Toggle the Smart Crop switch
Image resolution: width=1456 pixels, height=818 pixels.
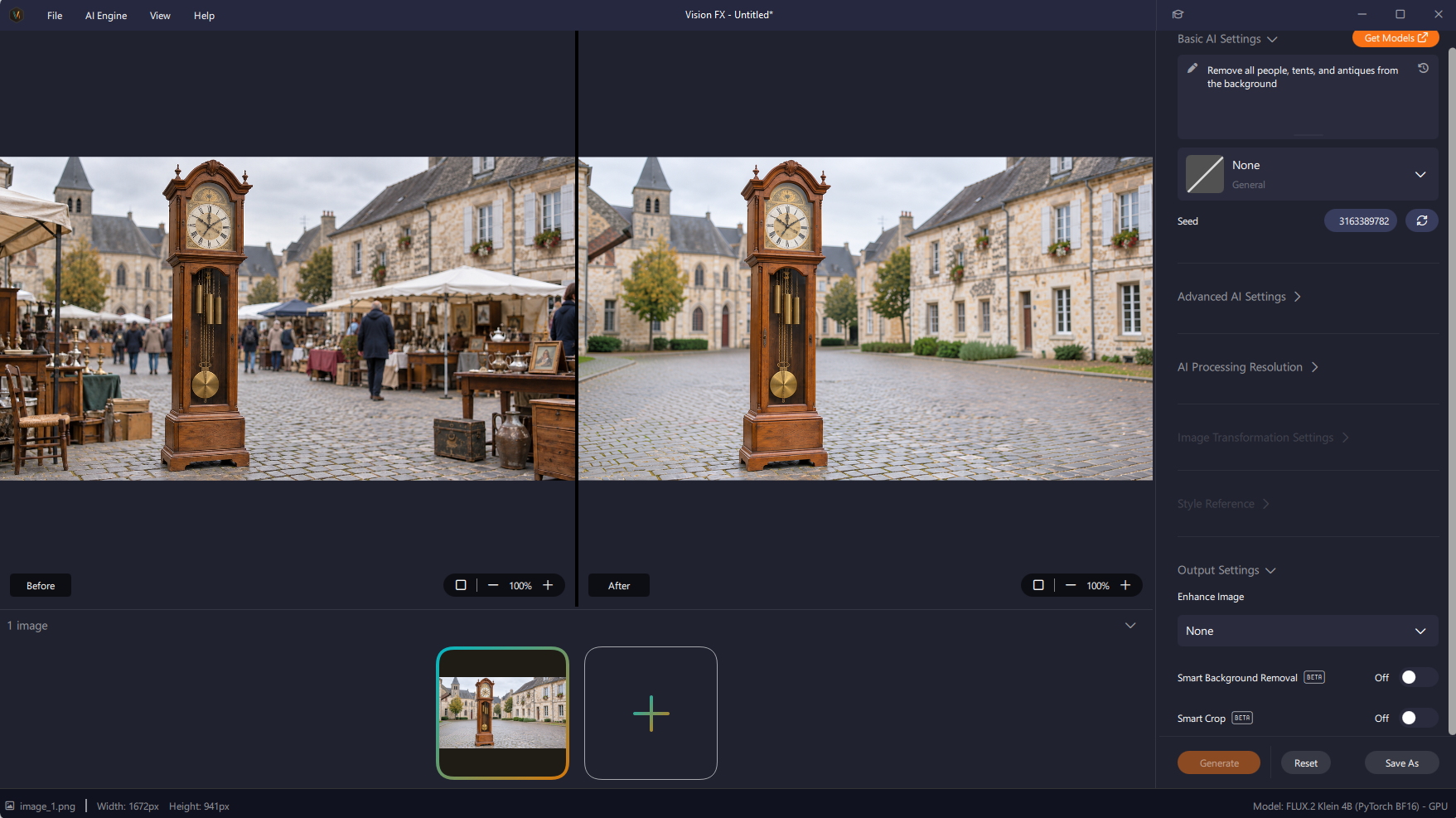pyautogui.click(x=1417, y=718)
